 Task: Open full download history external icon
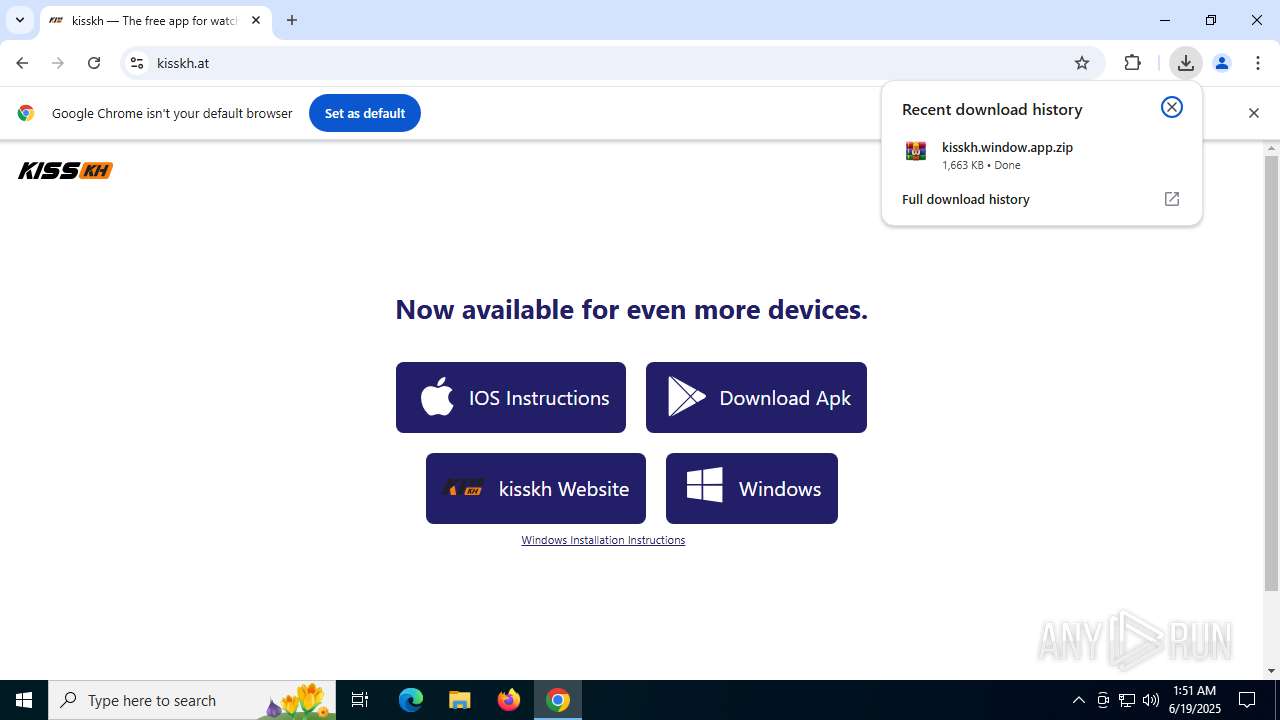(1172, 199)
